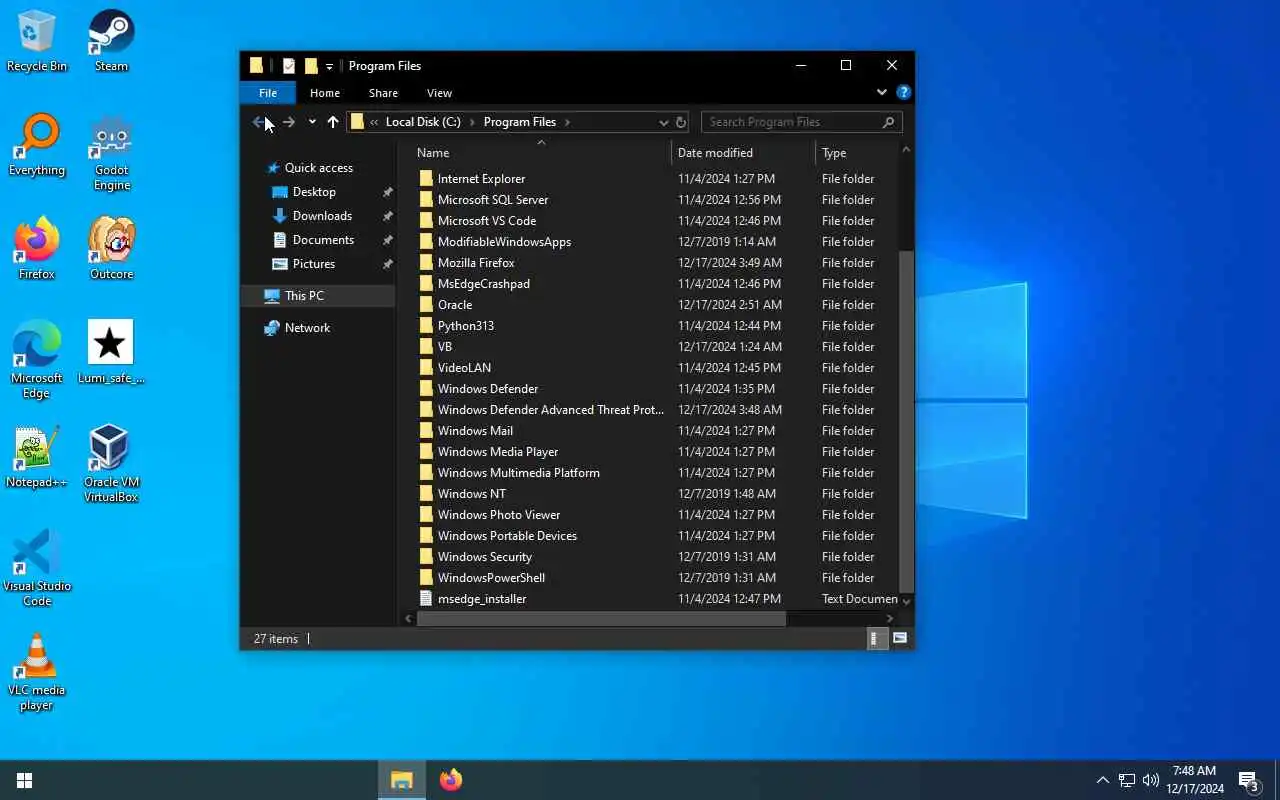Click the forward navigation arrow
This screenshot has height=800, width=1280.
point(289,122)
